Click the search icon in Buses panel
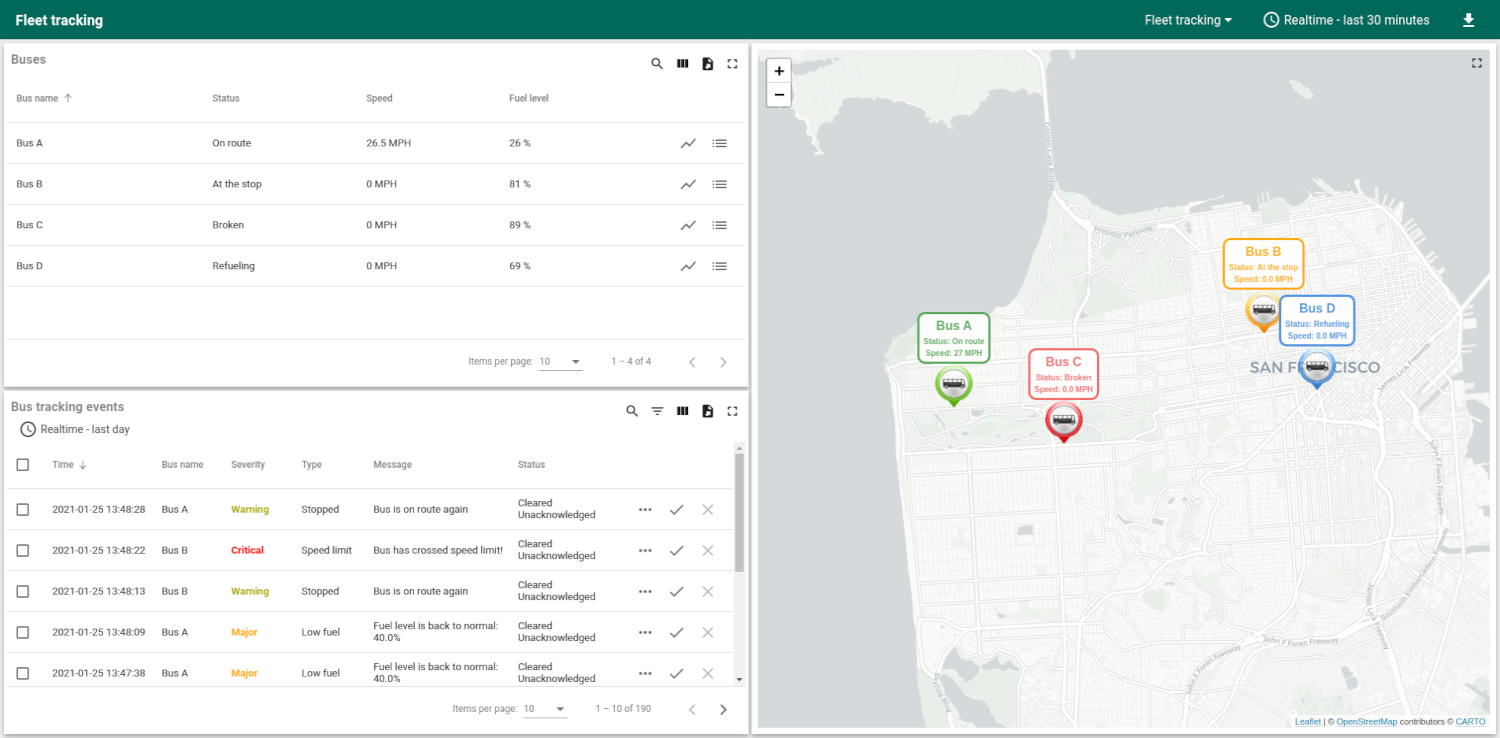Screen dimensions: 1500x738 click(657, 64)
